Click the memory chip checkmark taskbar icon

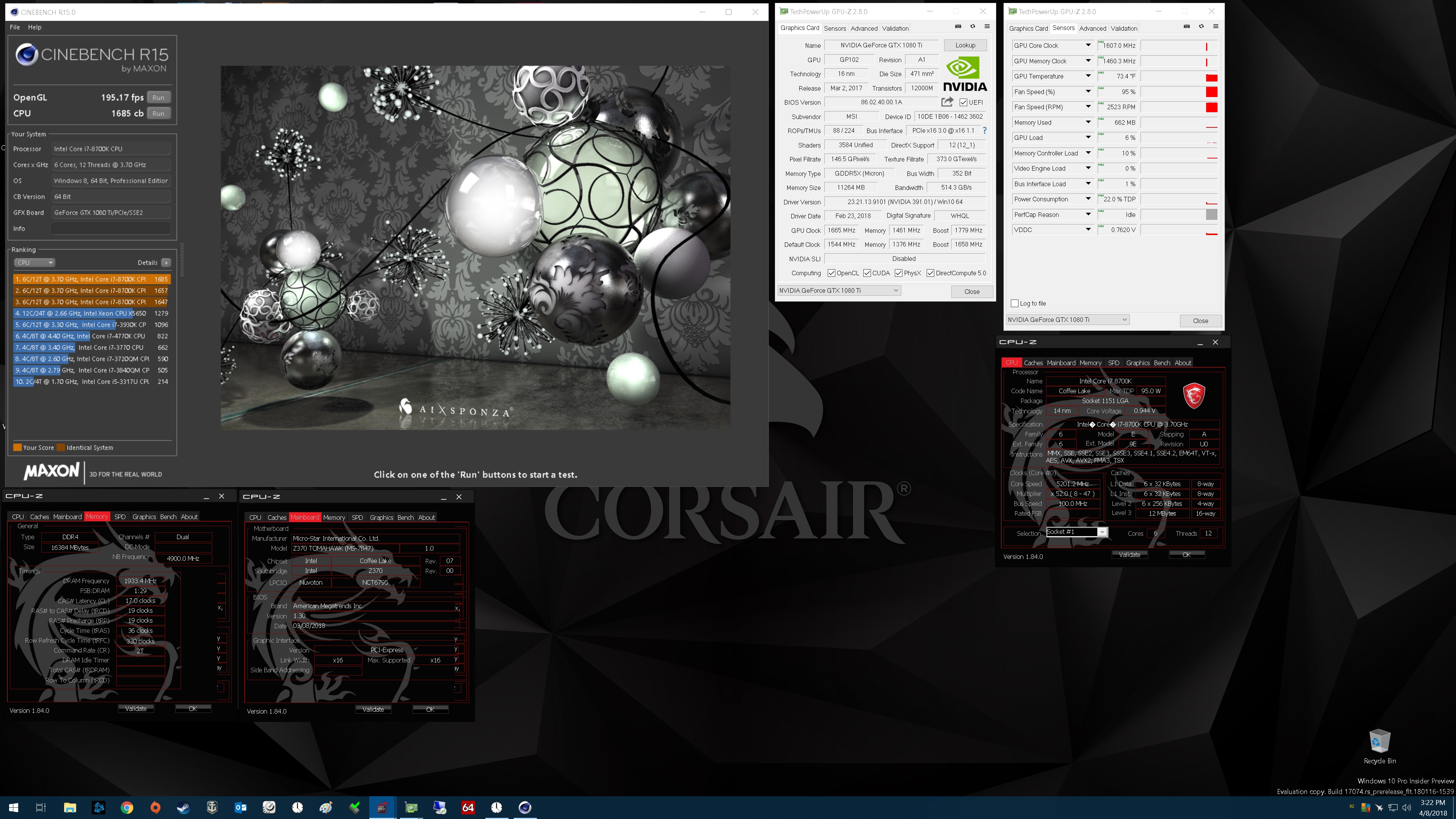[355, 807]
